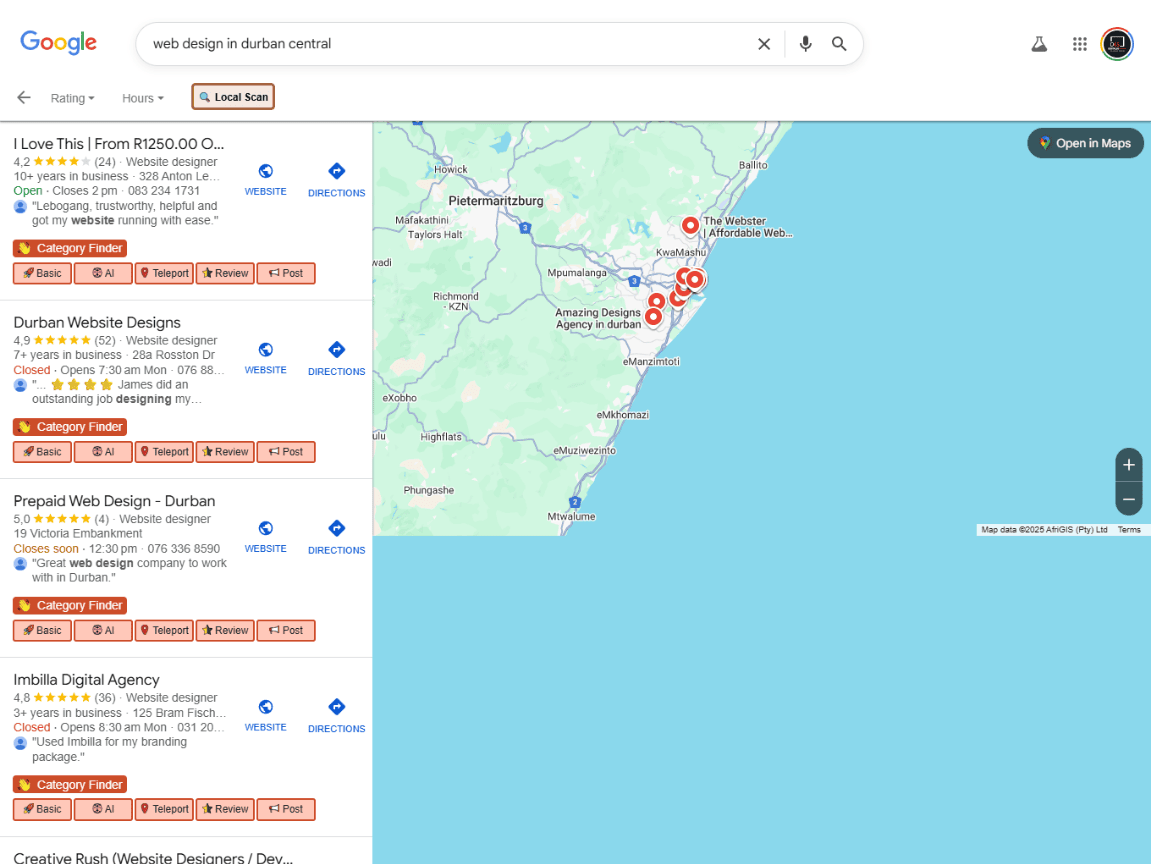The height and width of the screenshot is (864, 1151).
Task: Run Basic audit for Imbilla Digital Agency
Action: click(43, 809)
